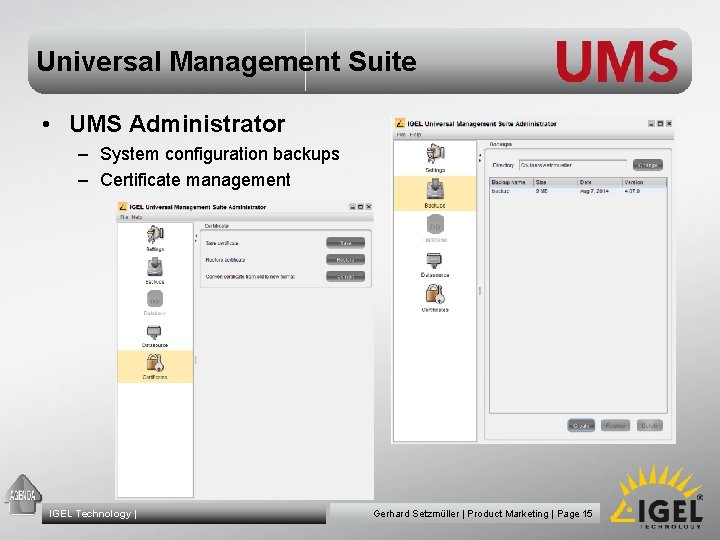Click Restore button below the backups table
720x540 pixels.
(x=615, y=426)
